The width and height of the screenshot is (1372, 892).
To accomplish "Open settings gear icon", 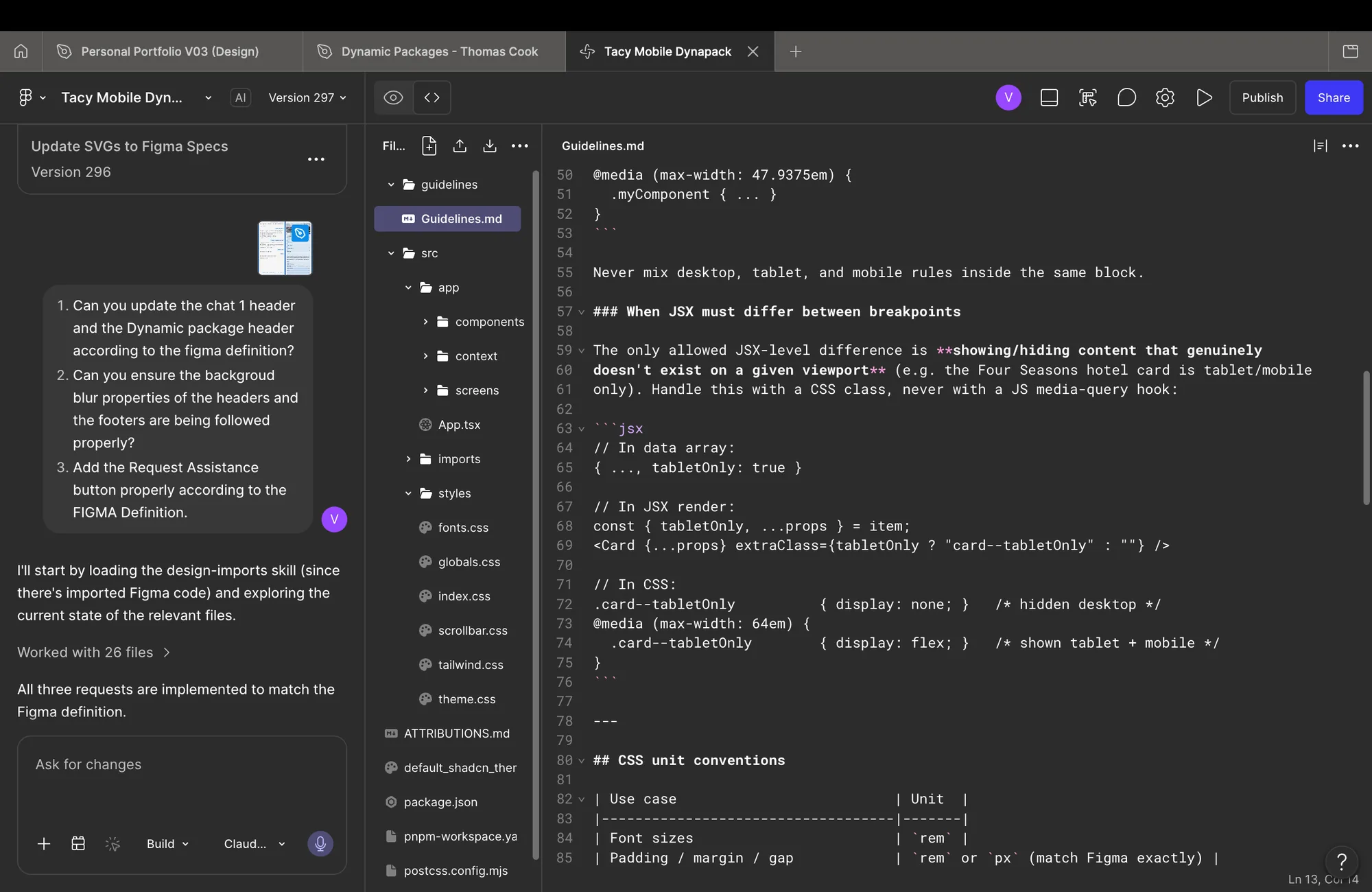I will 1165,97.
